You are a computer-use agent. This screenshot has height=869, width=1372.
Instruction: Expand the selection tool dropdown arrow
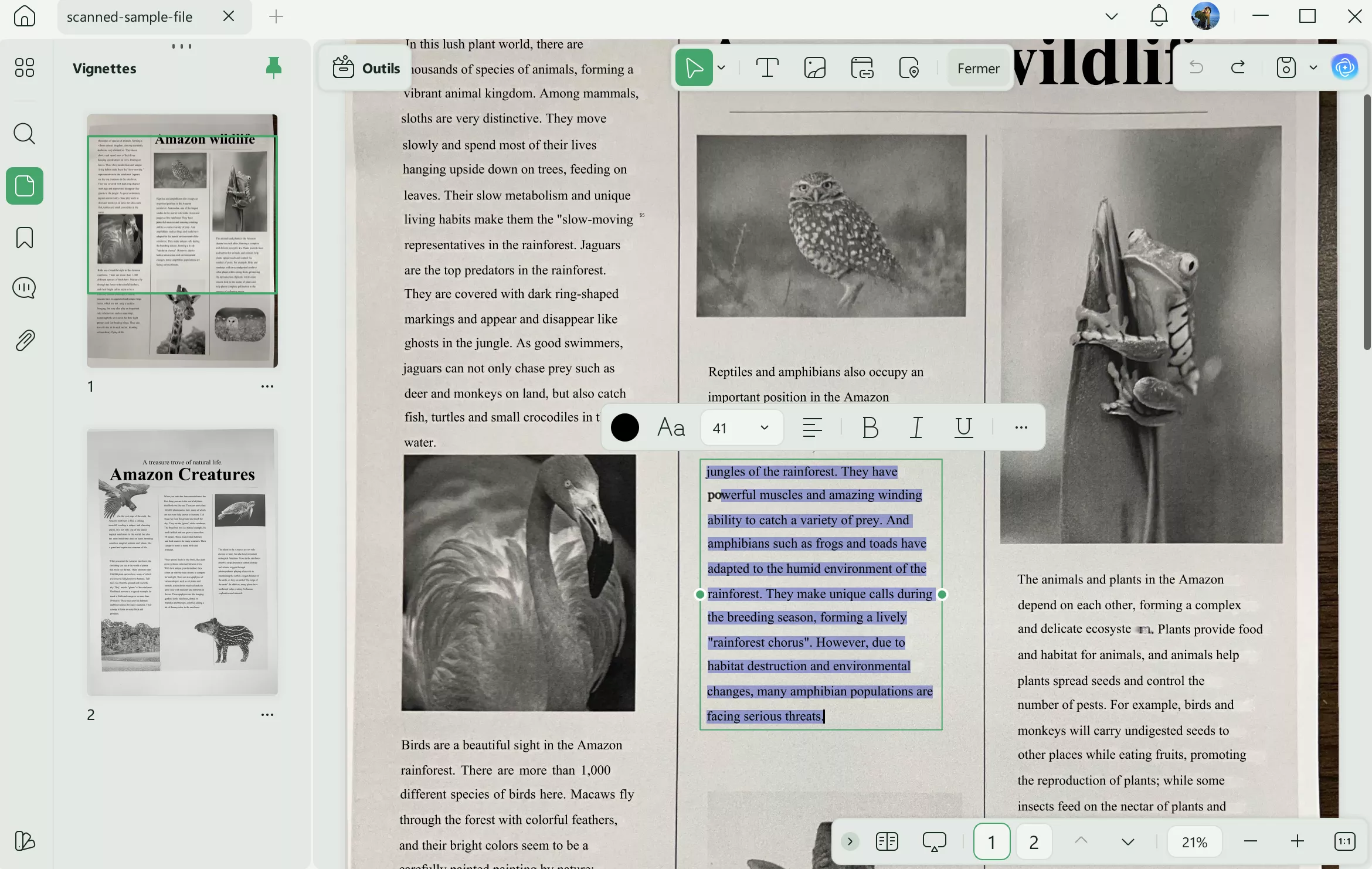click(x=721, y=68)
